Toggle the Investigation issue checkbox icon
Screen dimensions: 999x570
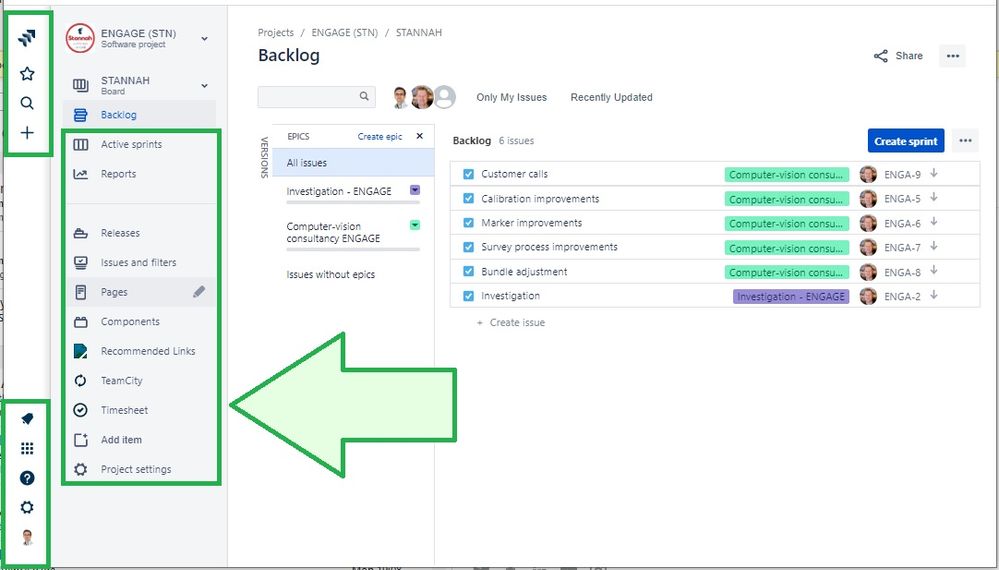pos(468,296)
